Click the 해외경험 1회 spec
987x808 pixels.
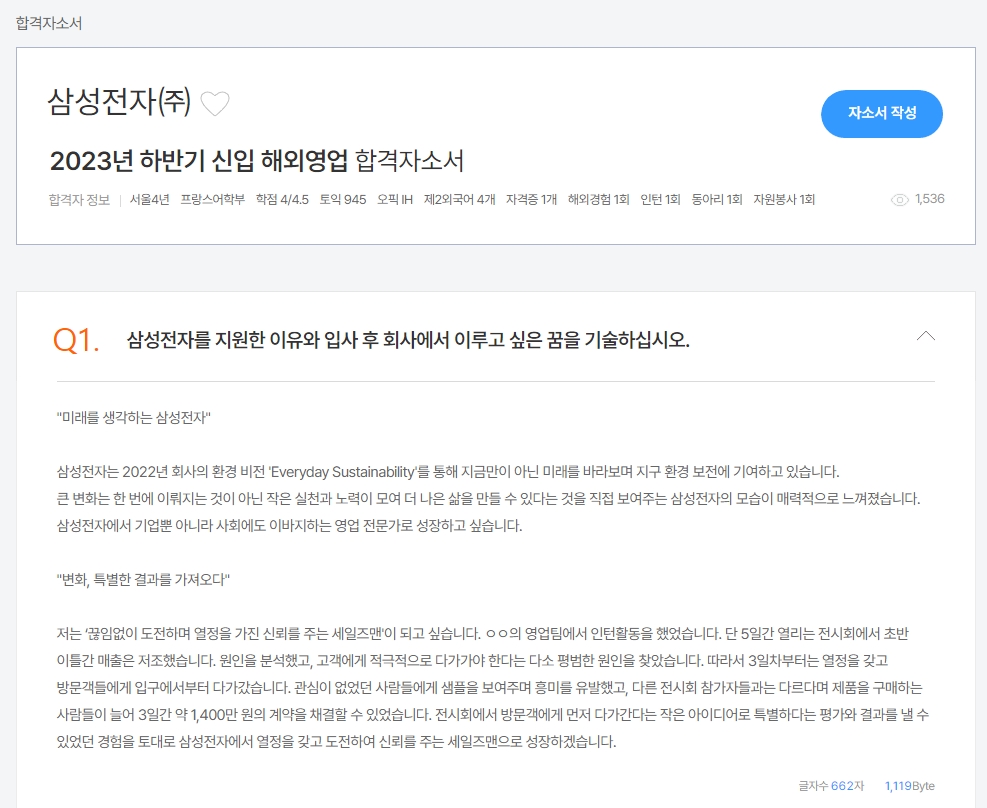599,199
